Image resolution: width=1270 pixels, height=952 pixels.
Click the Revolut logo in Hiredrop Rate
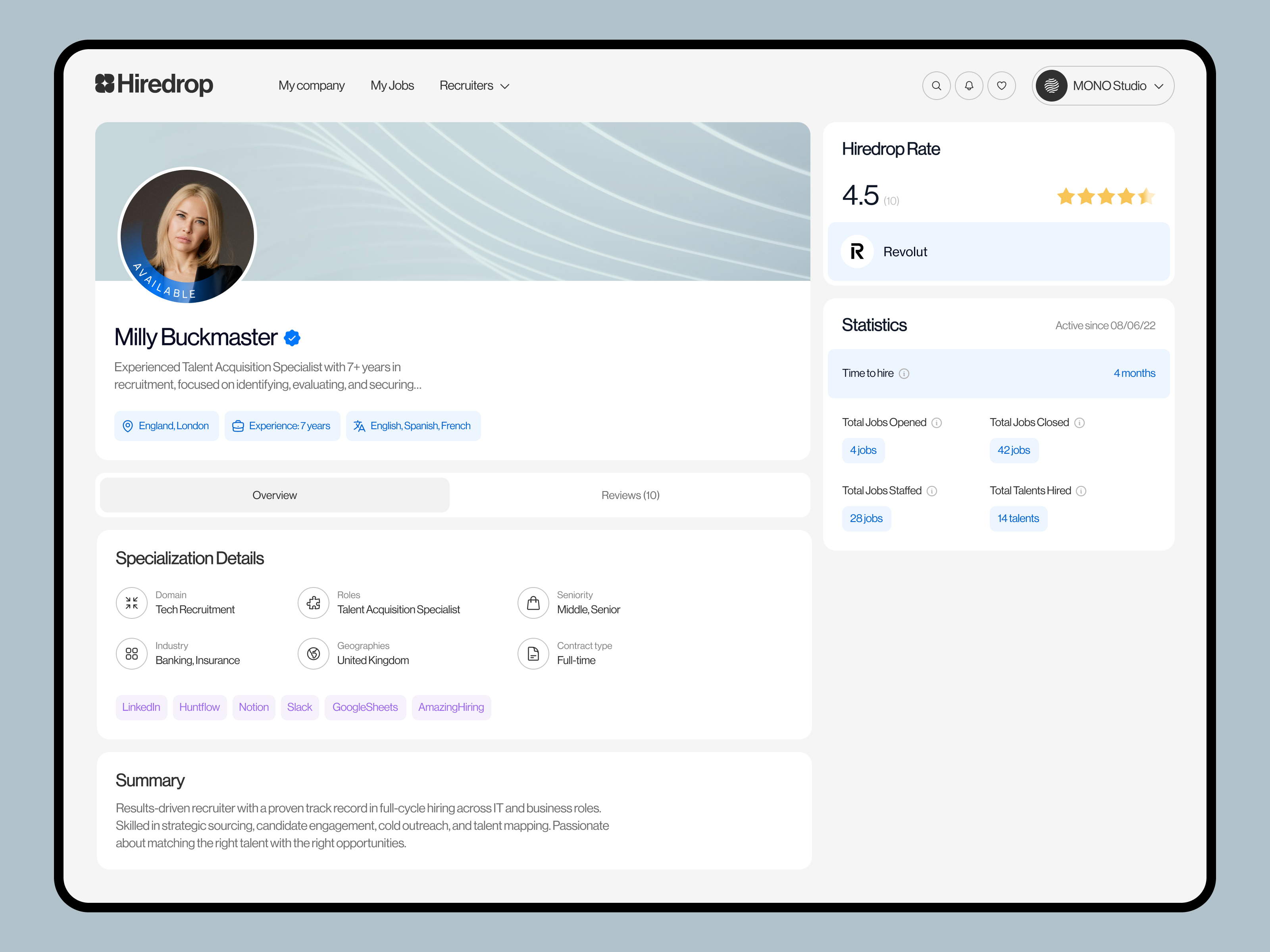(856, 251)
